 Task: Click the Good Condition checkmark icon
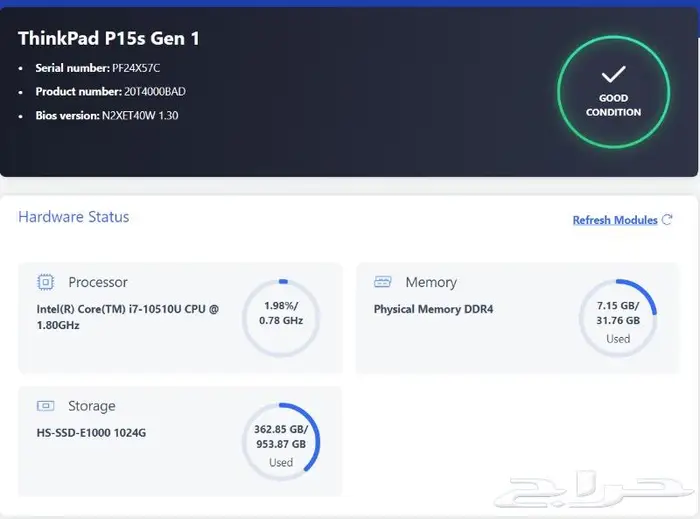click(613, 74)
